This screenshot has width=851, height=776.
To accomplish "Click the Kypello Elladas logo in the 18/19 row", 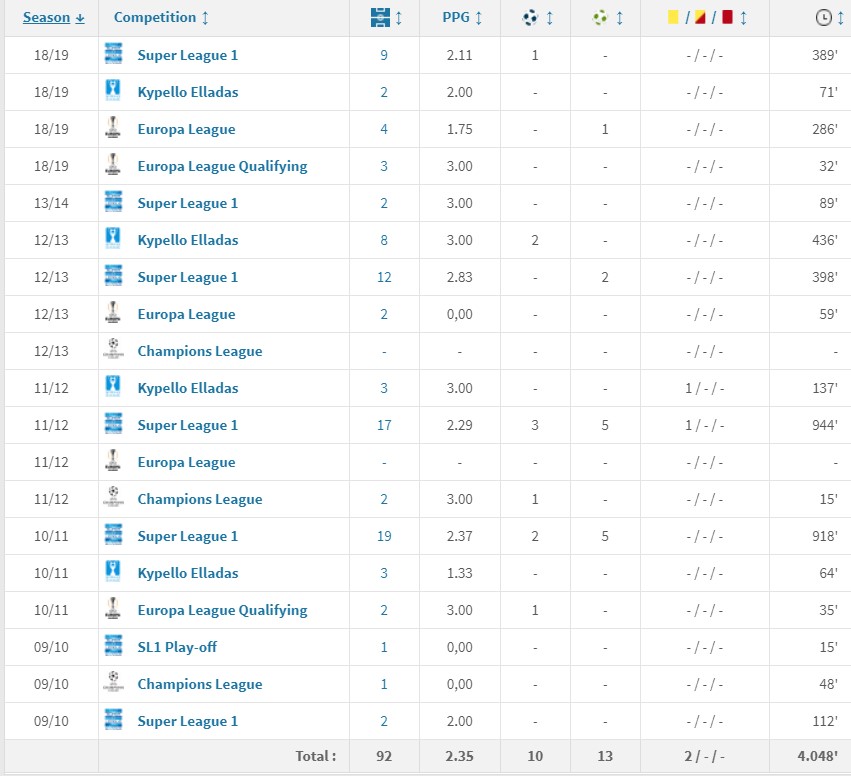I will [x=113, y=91].
